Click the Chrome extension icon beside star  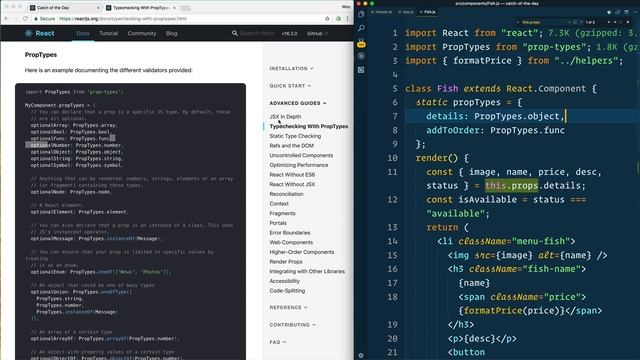338,18
